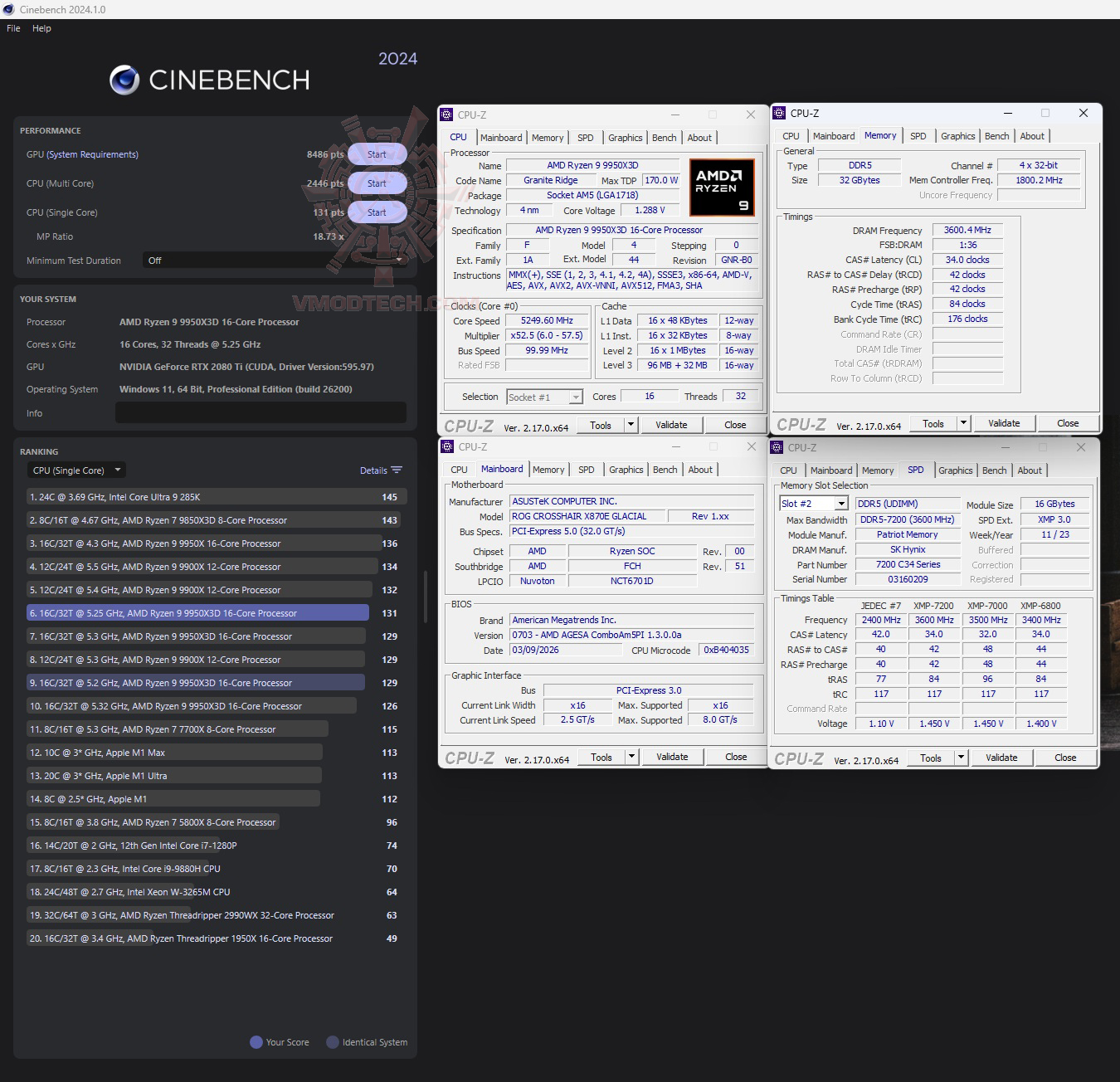Expand the Tools arrow in the CPU-Z Memory window
1120x1082 pixels.
[963, 423]
